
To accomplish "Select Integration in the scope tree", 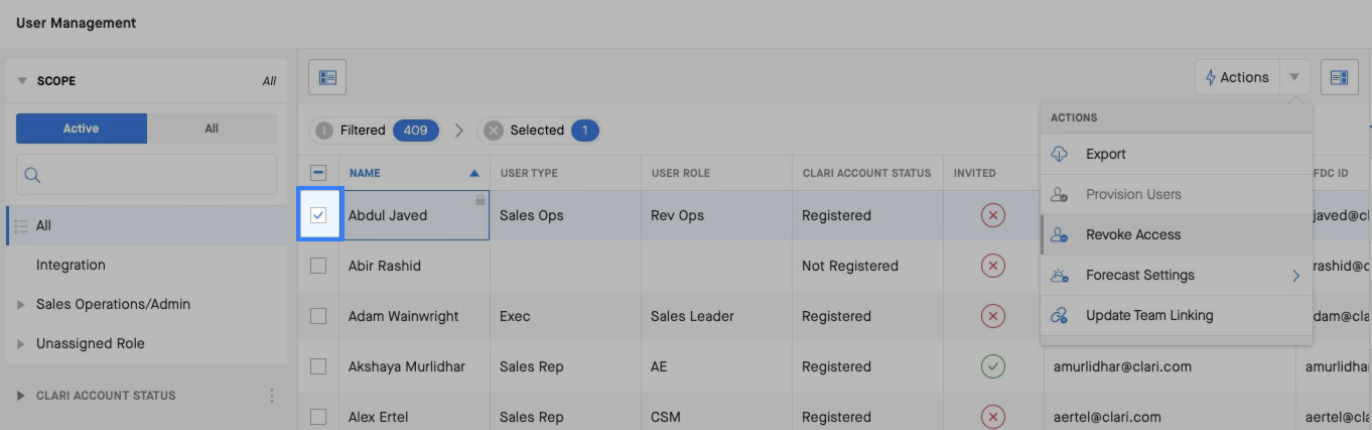I will coord(71,265).
